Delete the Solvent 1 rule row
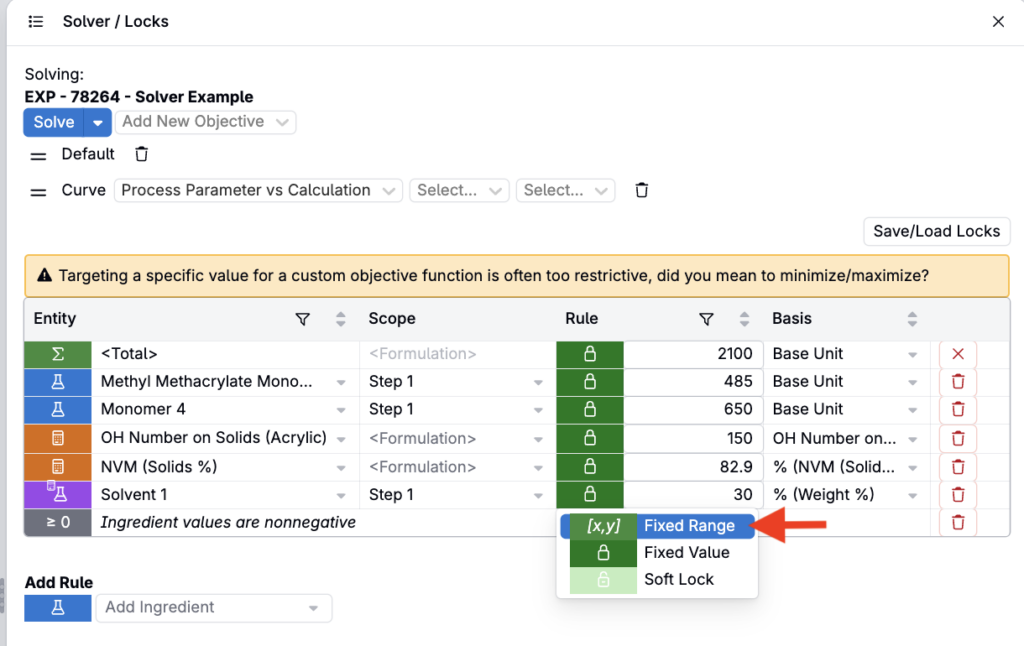 (958, 495)
